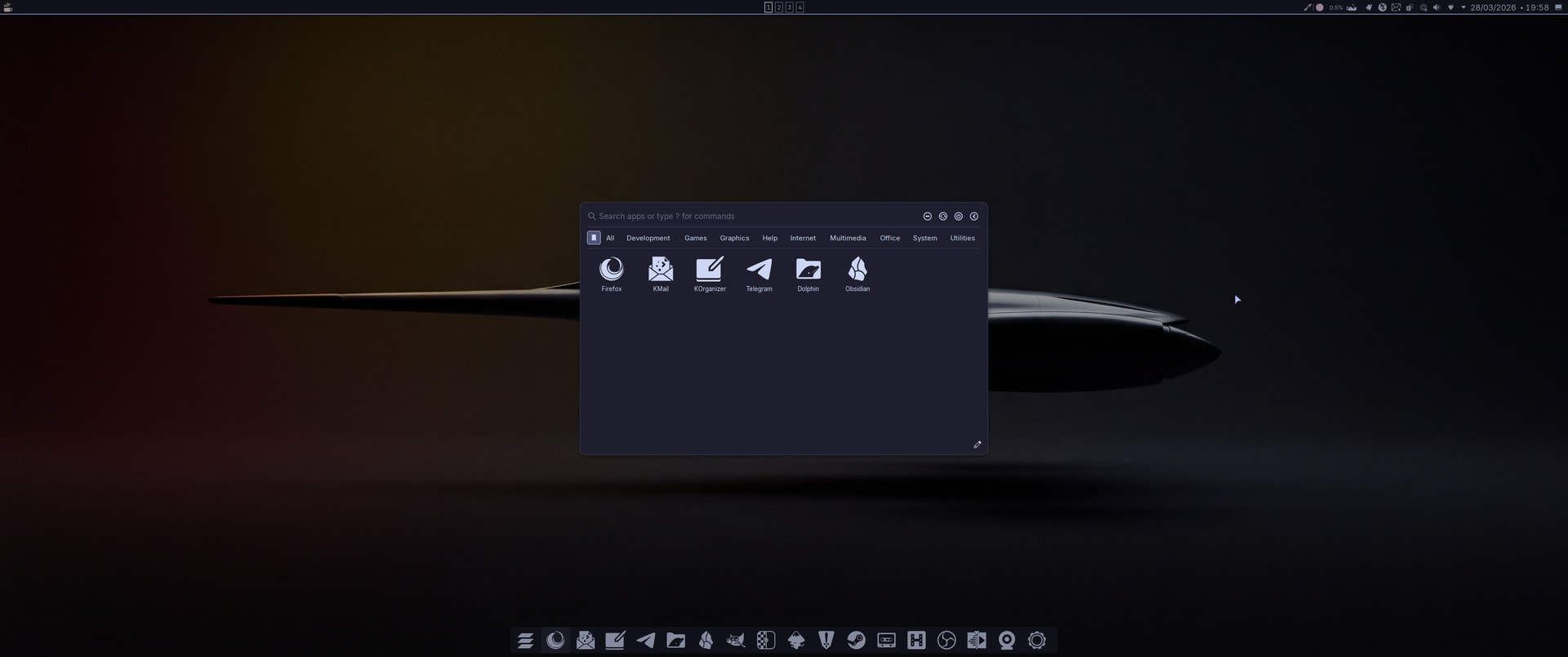Click the edit pencil button in launcher

pyautogui.click(x=977, y=445)
